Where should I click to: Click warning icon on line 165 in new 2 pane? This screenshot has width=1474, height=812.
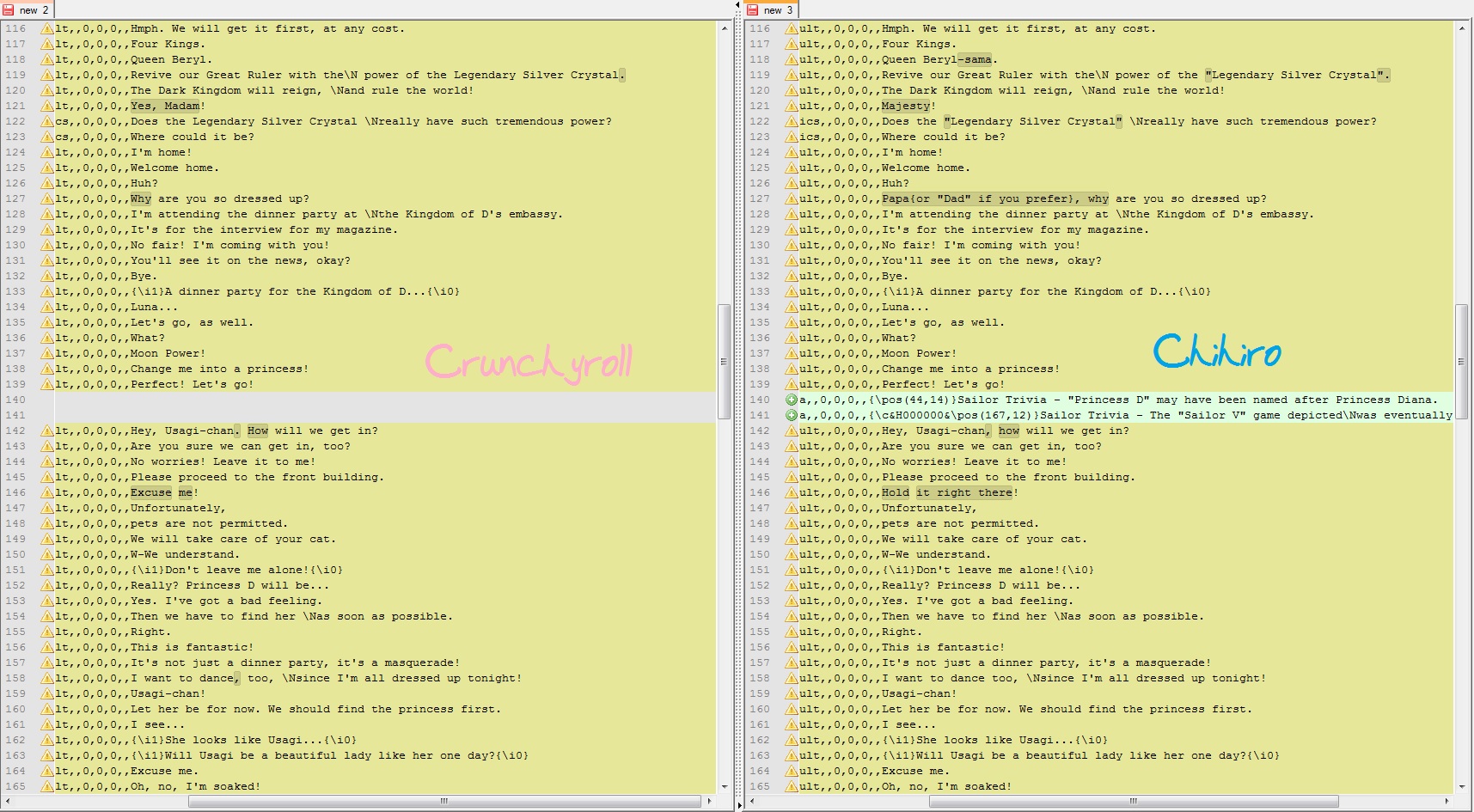pos(47,786)
